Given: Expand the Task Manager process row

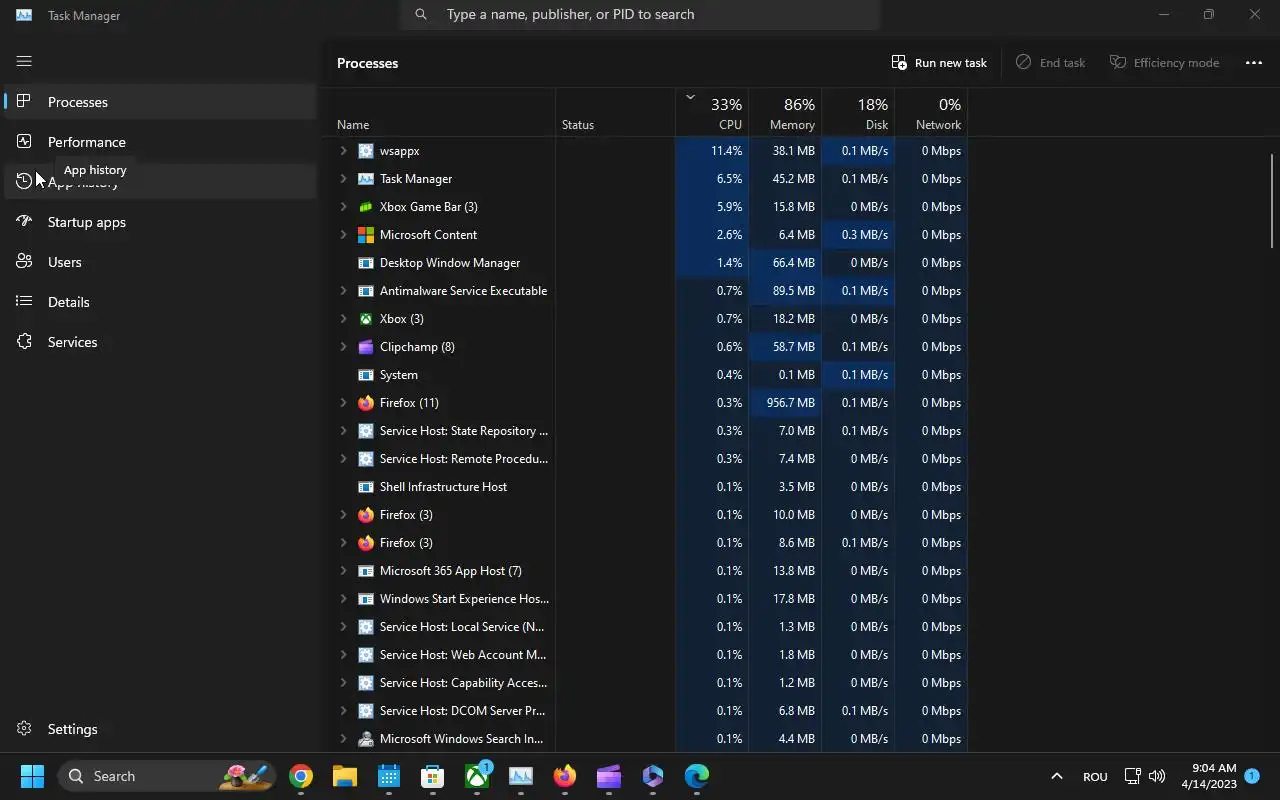Looking at the screenshot, I should coord(343,179).
